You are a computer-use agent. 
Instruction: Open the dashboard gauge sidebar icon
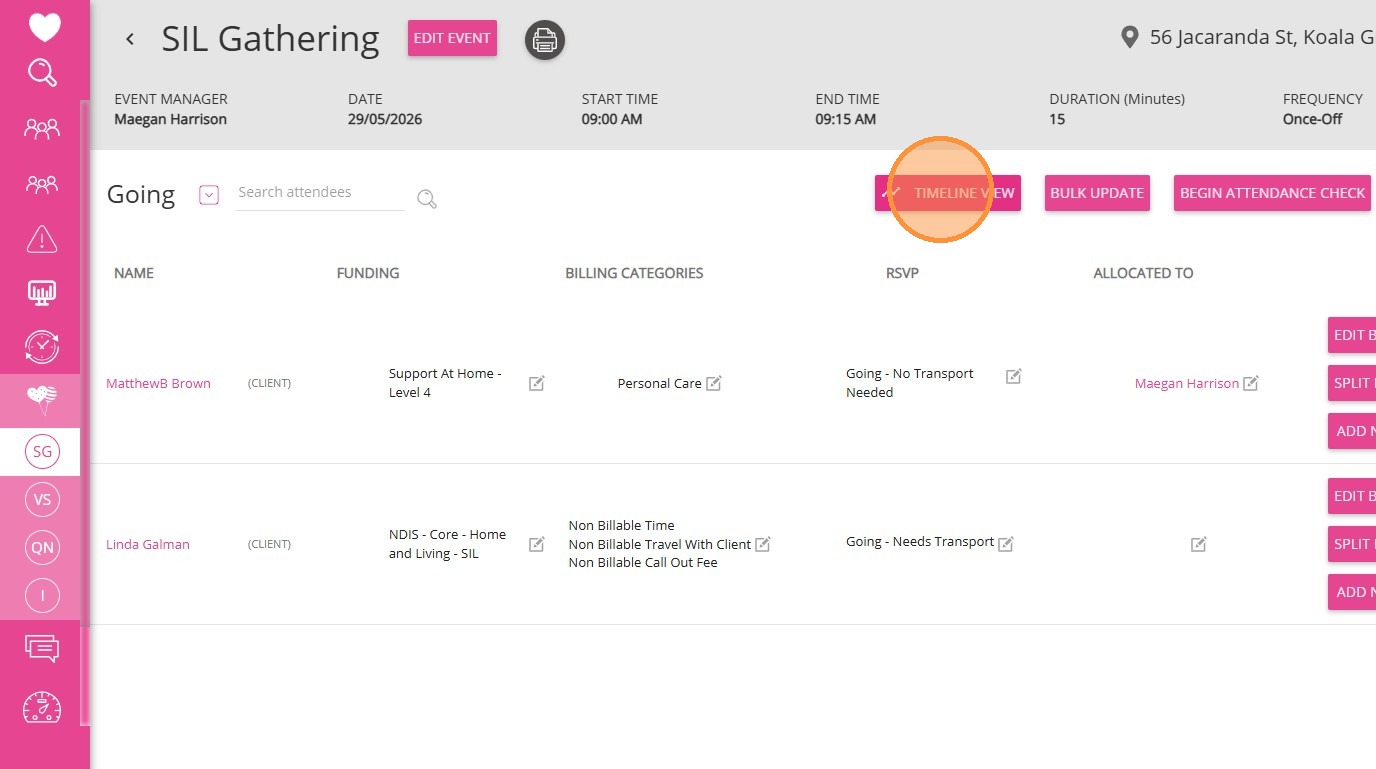[x=42, y=707]
